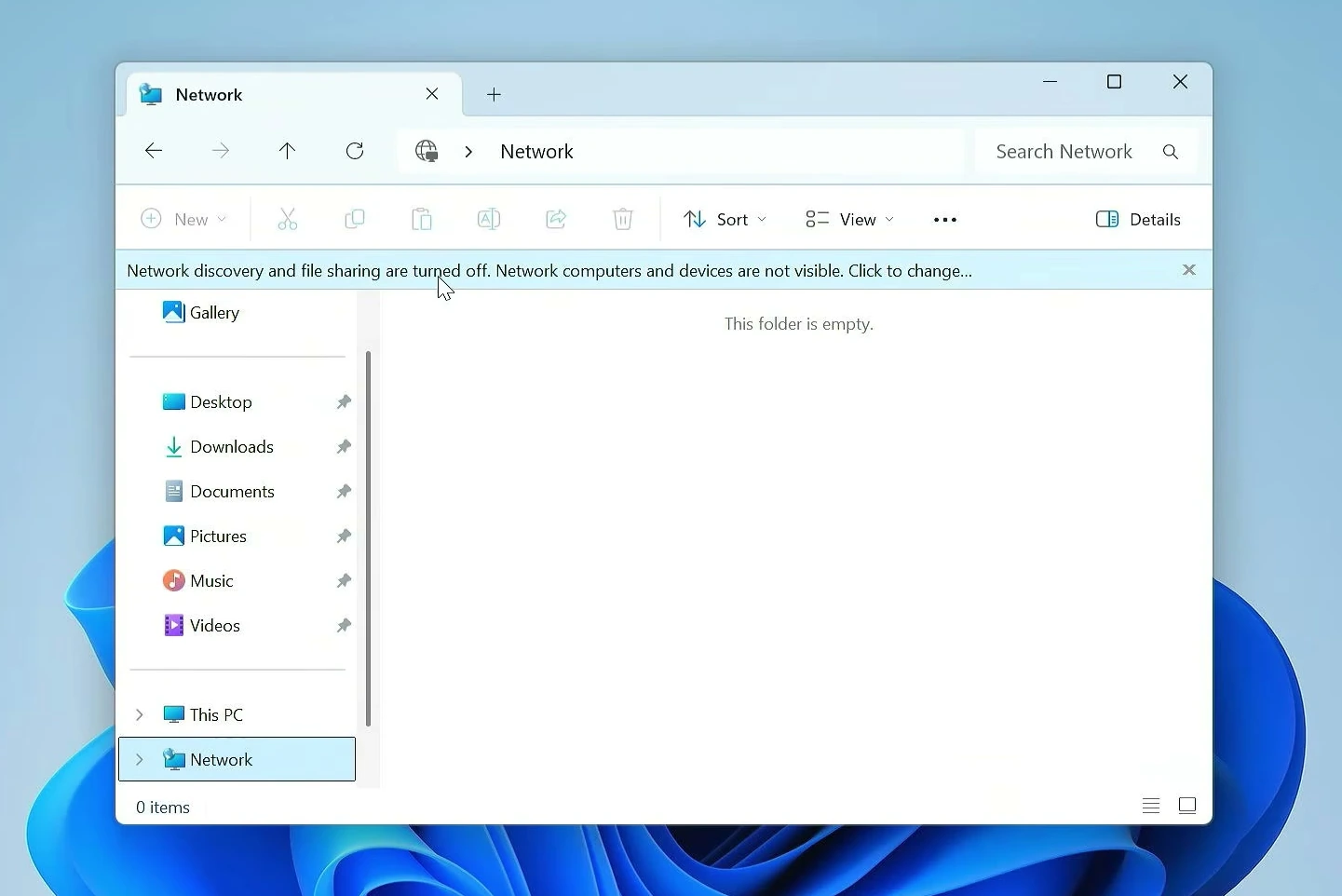Click the network globe icon in address bar

427,151
